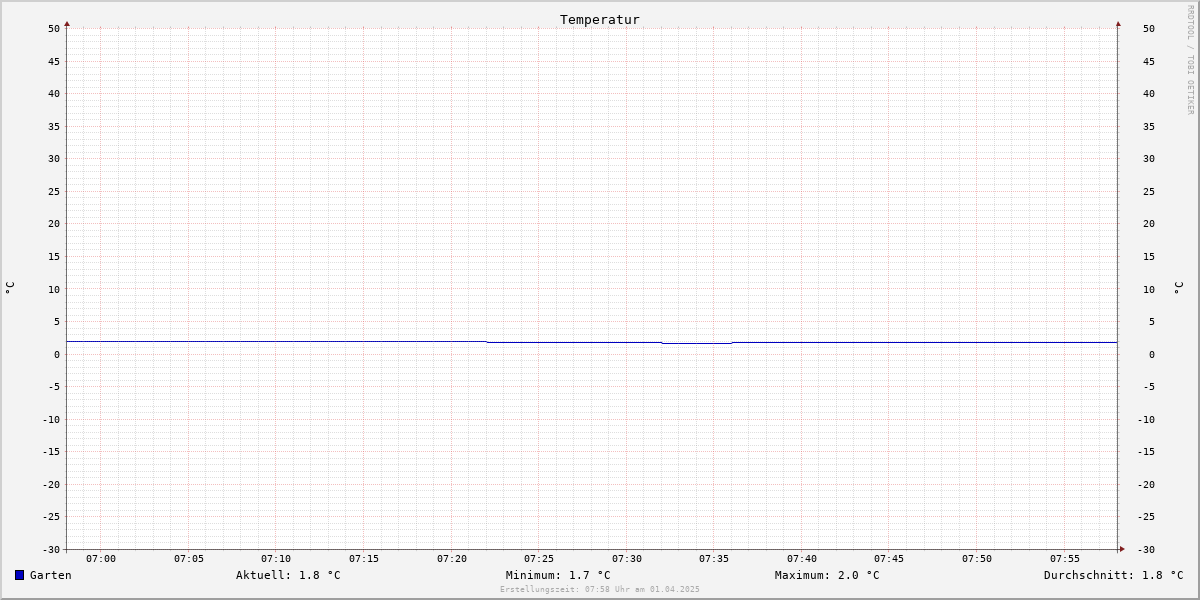Click the red arrow ending the time axis
This screenshot has height=600, width=1200.
tap(1122, 548)
